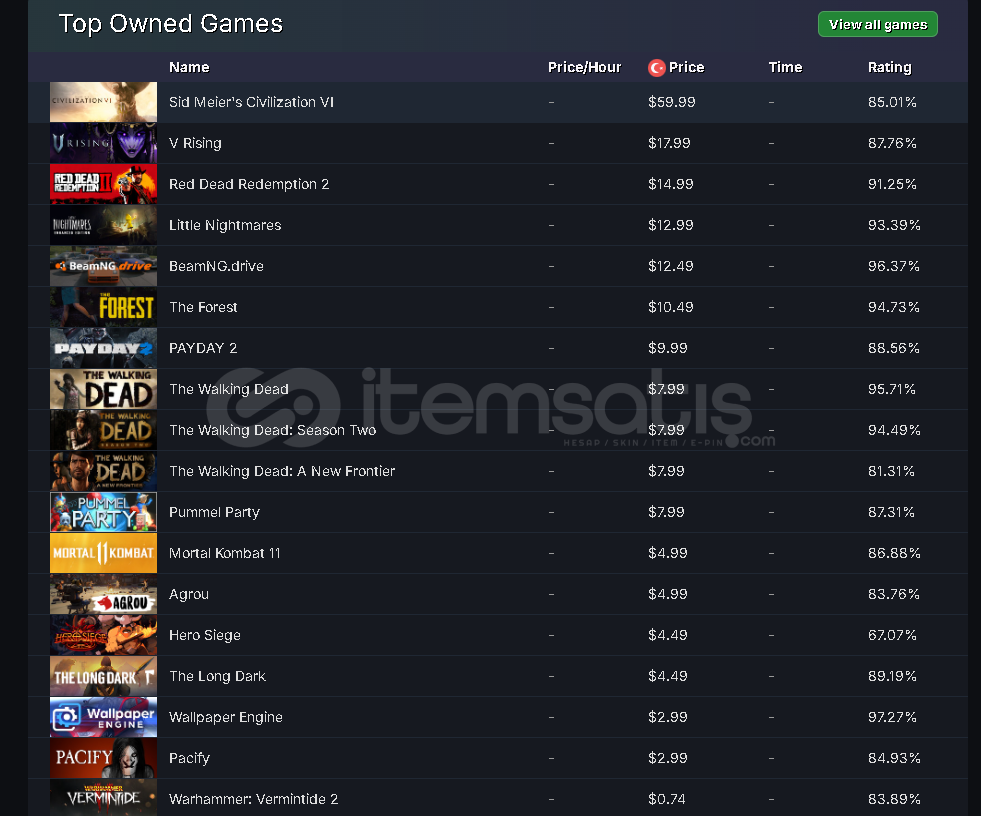This screenshot has height=816, width=981.
Task: Sort by the Name column header
Action: [189, 67]
